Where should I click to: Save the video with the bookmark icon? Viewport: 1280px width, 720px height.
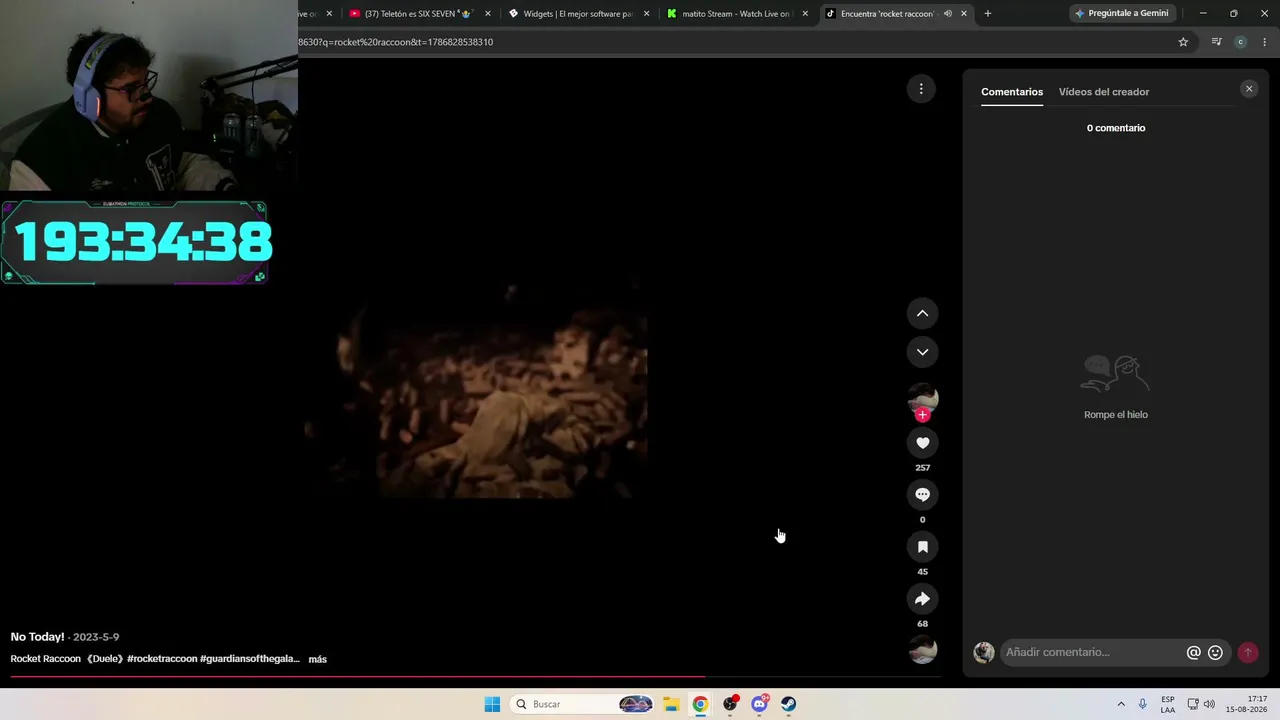pyautogui.click(x=922, y=547)
